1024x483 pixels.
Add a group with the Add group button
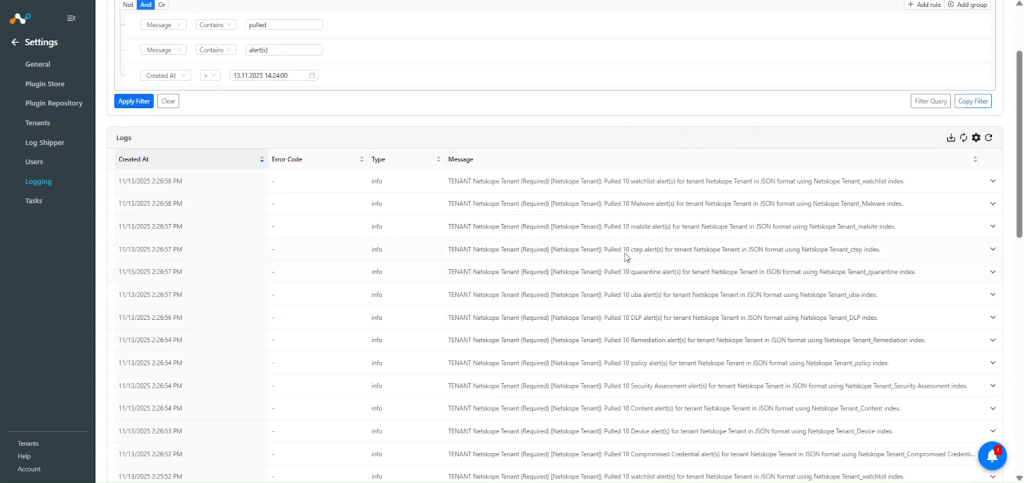pyautogui.click(x=967, y=5)
